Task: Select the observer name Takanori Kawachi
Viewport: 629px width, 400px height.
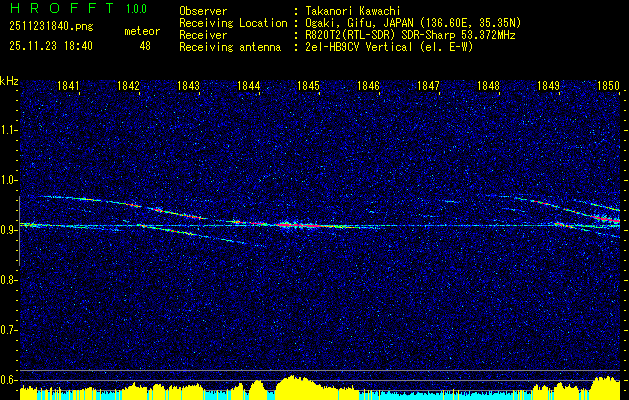Action: click(x=354, y=10)
